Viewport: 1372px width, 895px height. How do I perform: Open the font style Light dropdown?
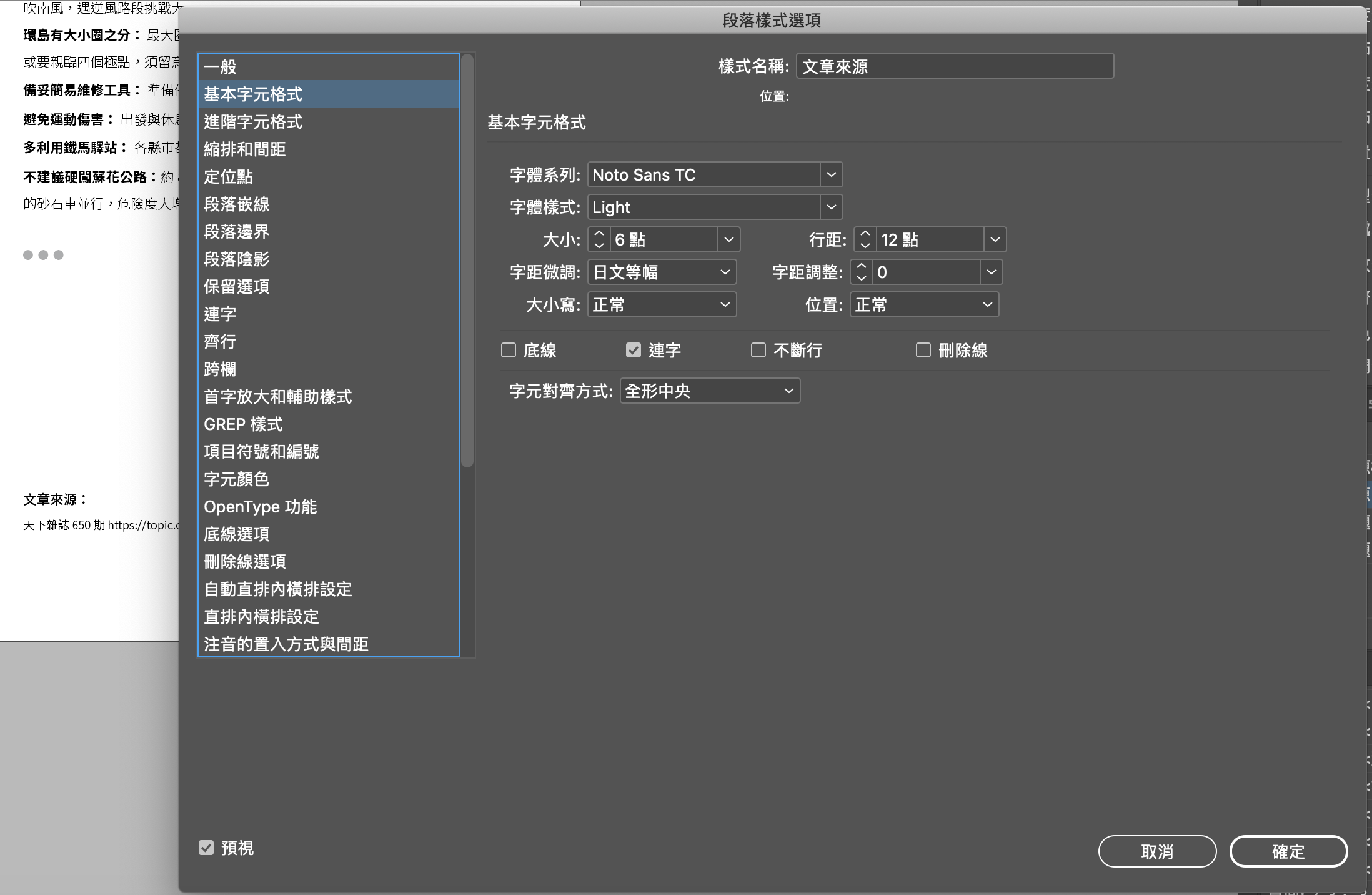pos(831,207)
